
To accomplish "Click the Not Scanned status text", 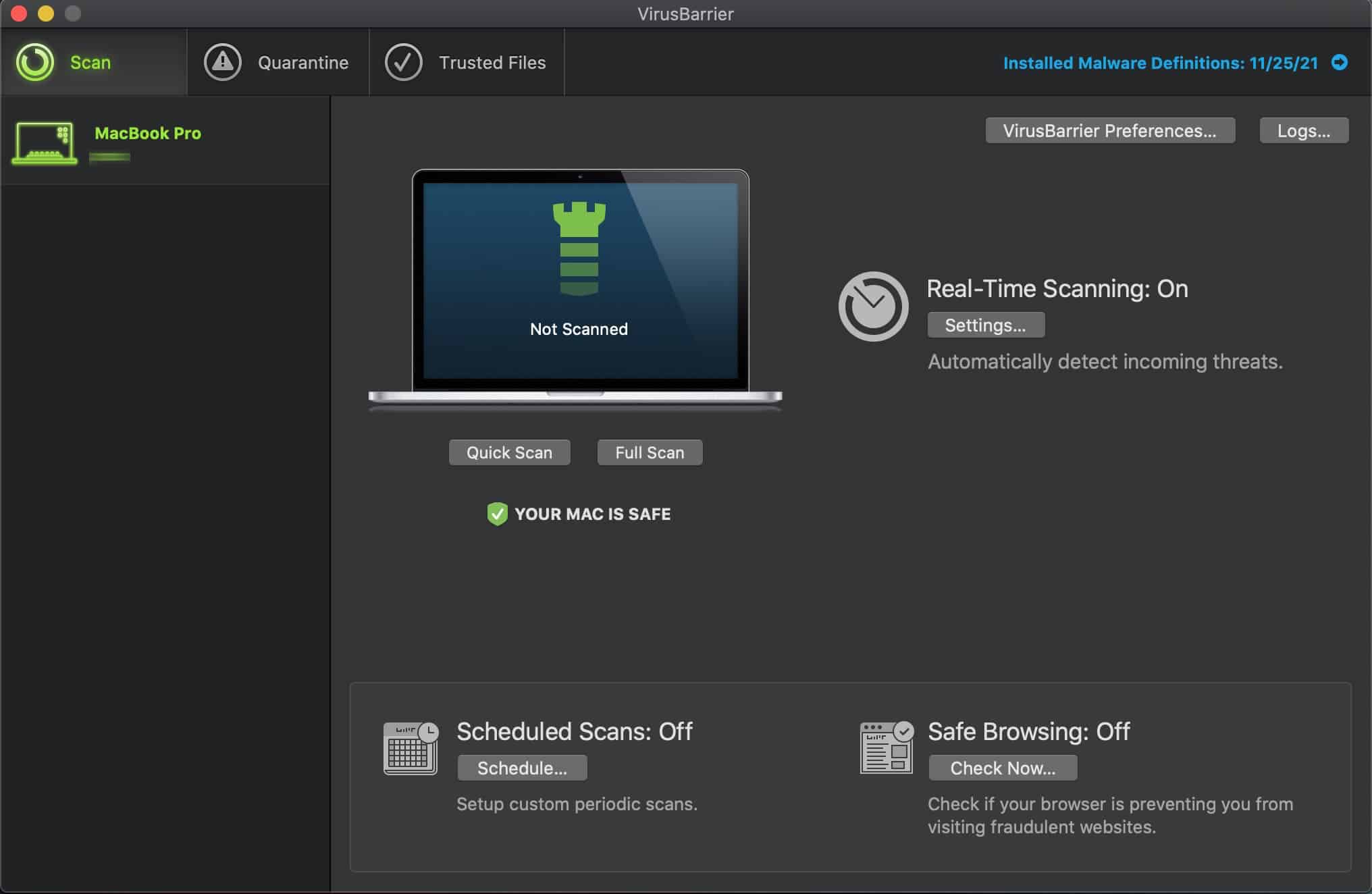I will [x=579, y=329].
